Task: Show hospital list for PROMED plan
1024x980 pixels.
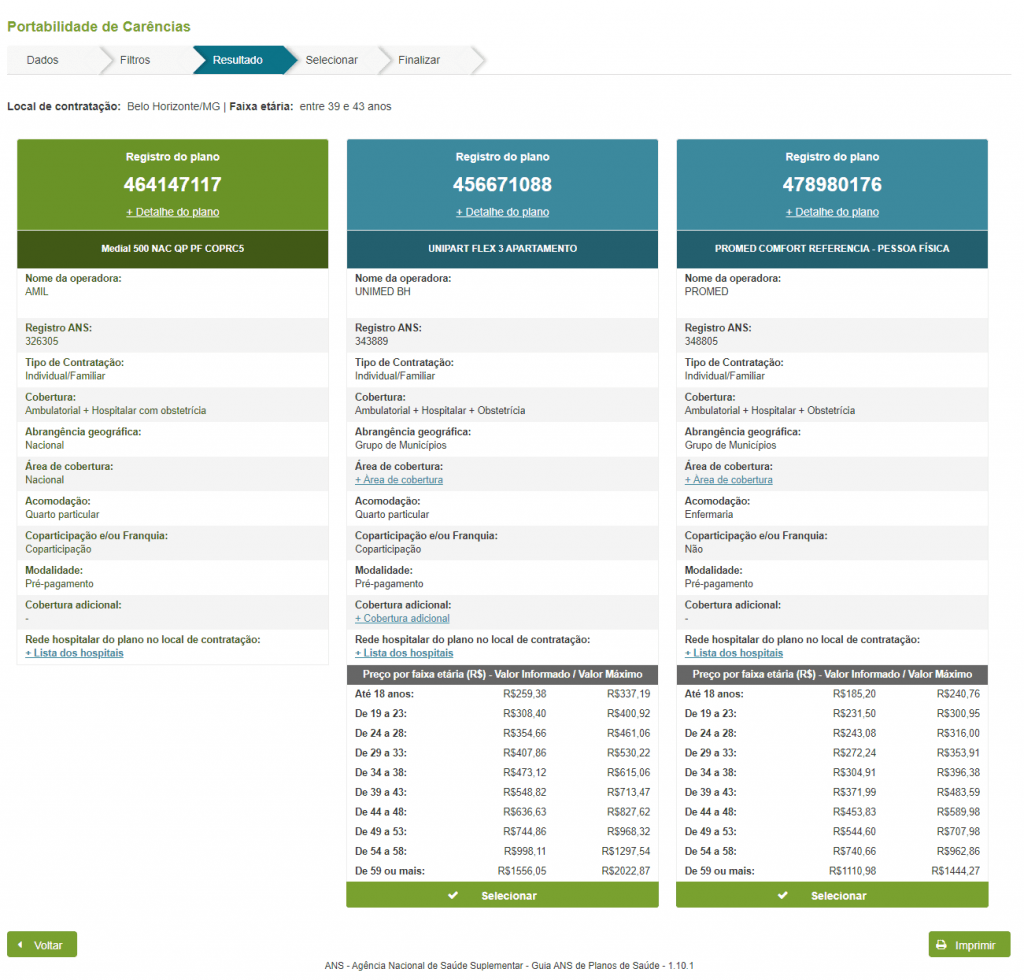Action: 734,653
